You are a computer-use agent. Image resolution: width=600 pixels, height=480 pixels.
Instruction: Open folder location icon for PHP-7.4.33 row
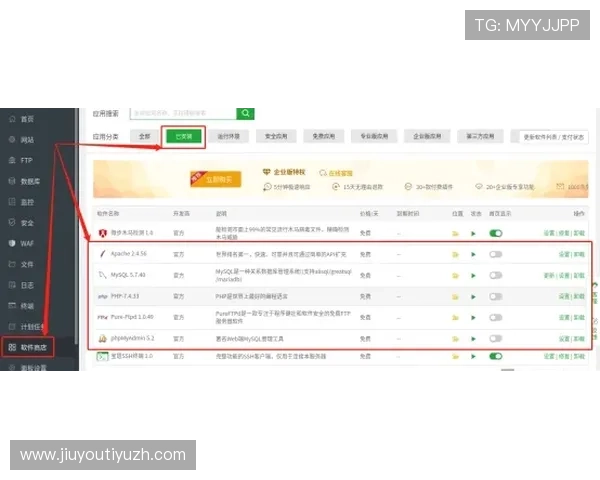(x=455, y=297)
